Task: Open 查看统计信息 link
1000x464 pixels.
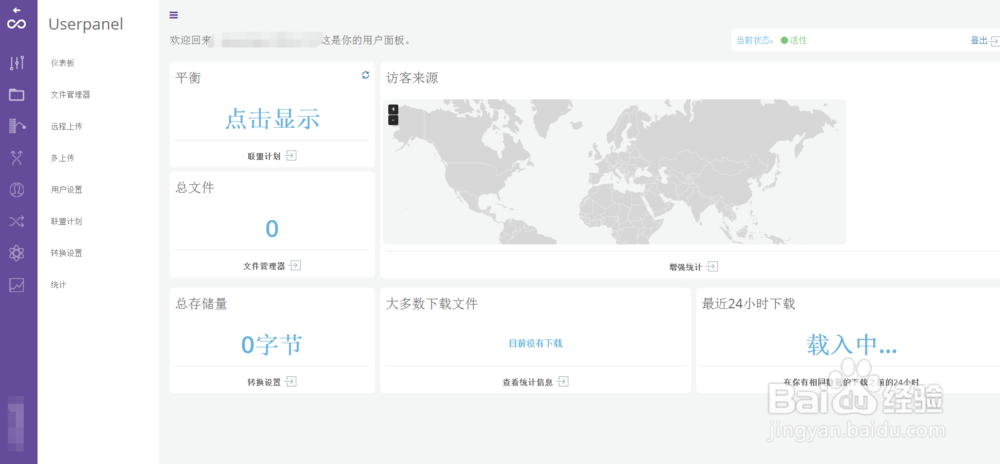Action: coord(527,382)
